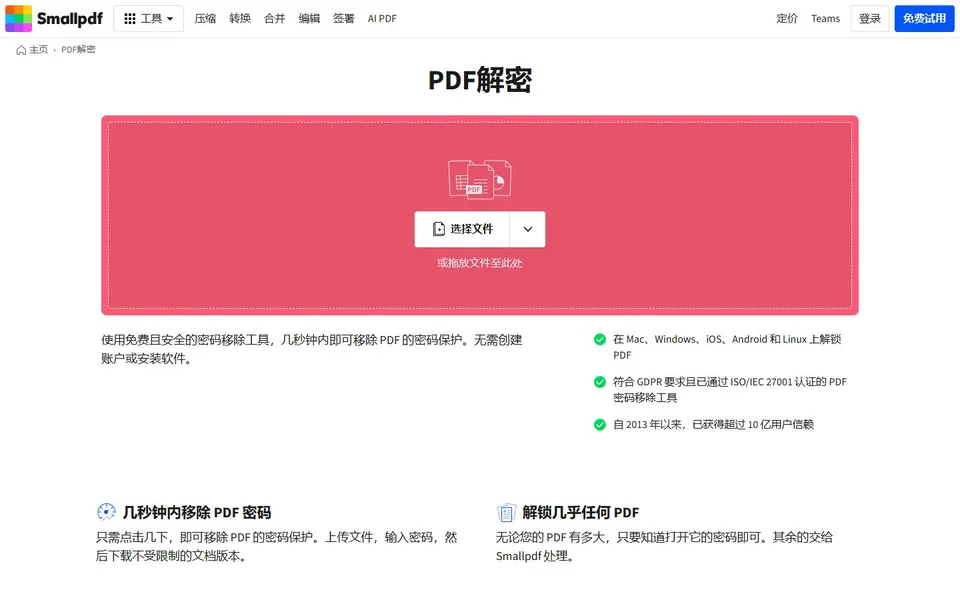Click the home icon in breadcrumb
This screenshot has width=960, height=600.
click(21, 50)
